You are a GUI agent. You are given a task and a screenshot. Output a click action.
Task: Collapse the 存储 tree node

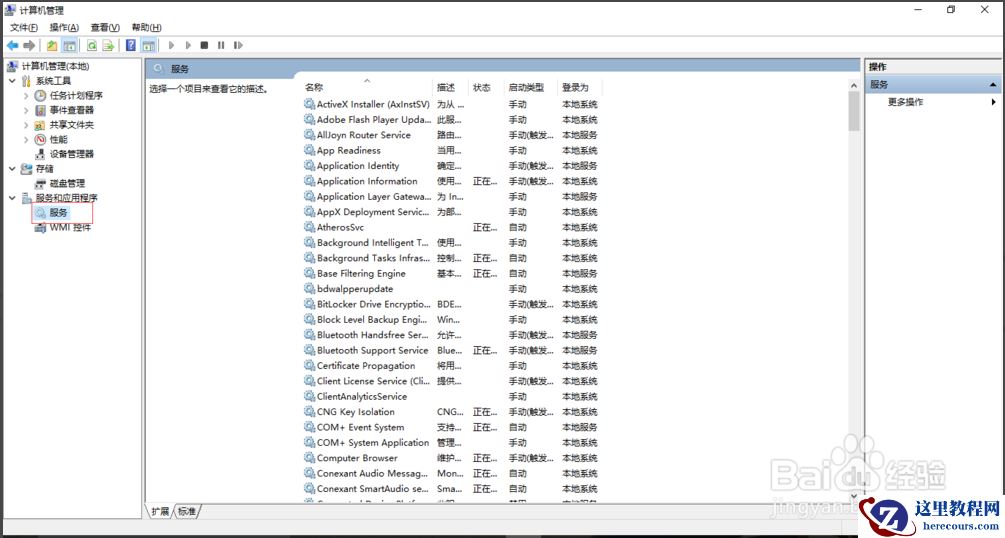(x=12, y=169)
